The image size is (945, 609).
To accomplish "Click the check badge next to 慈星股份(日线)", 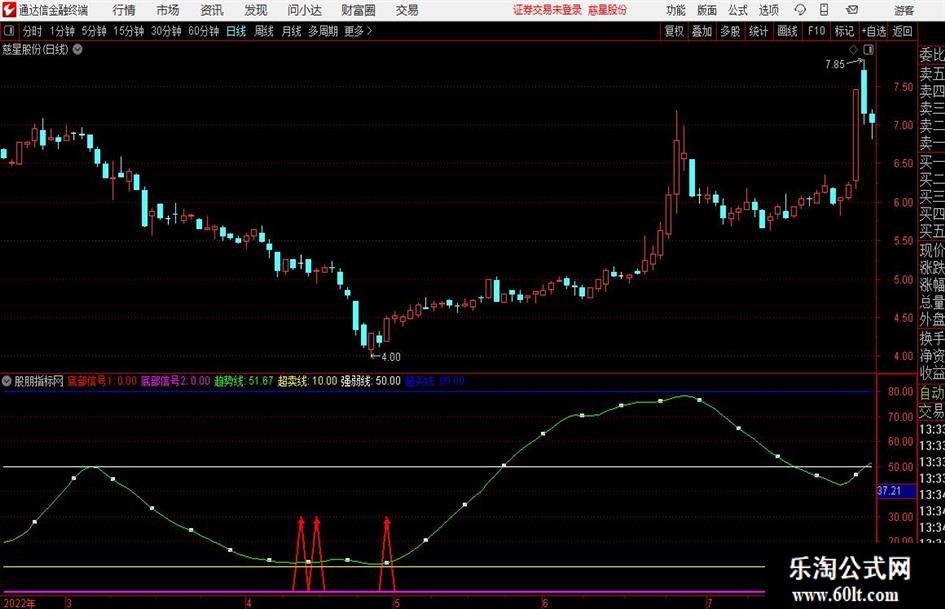I will coord(78,49).
